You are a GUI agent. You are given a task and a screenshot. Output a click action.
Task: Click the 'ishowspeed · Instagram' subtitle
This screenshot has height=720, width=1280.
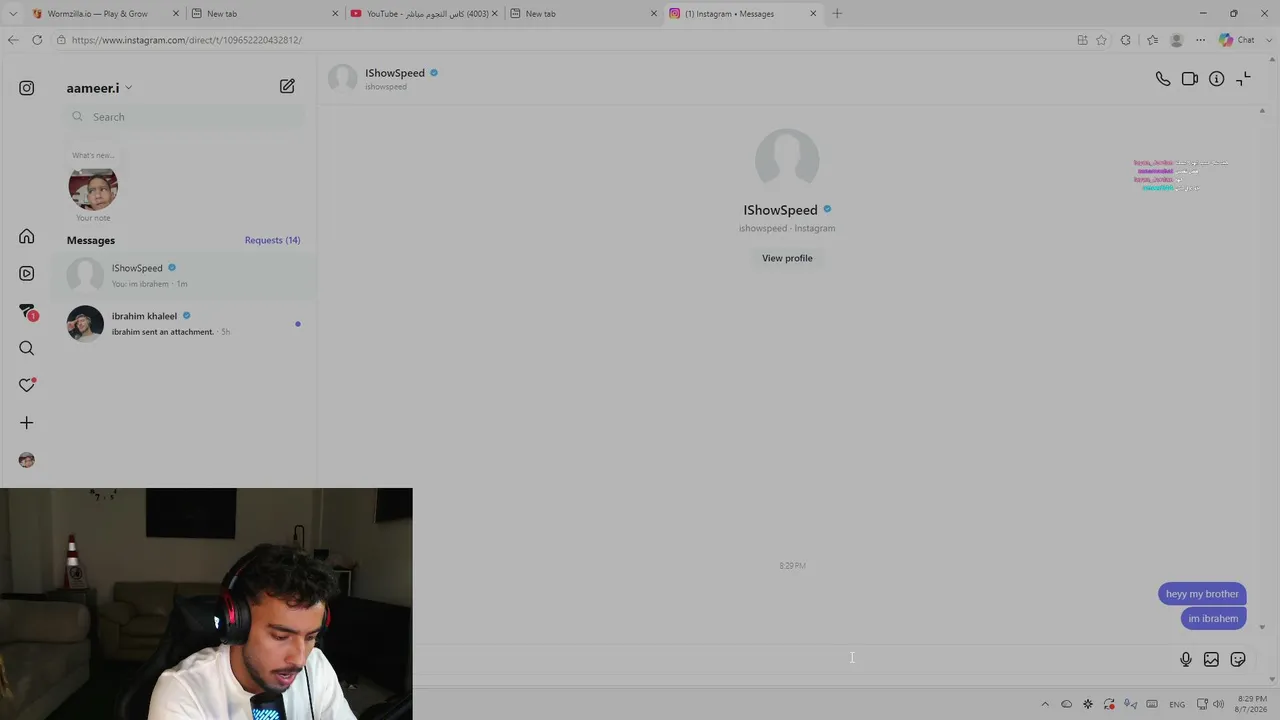787,228
